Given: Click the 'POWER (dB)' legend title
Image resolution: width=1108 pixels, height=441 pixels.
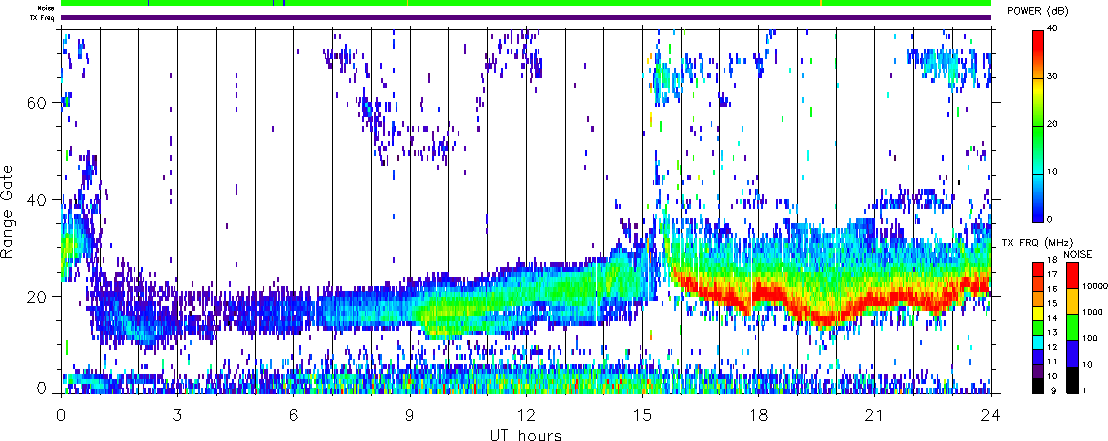Looking at the screenshot, I should pyautogui.click(x=1039, y=11).
